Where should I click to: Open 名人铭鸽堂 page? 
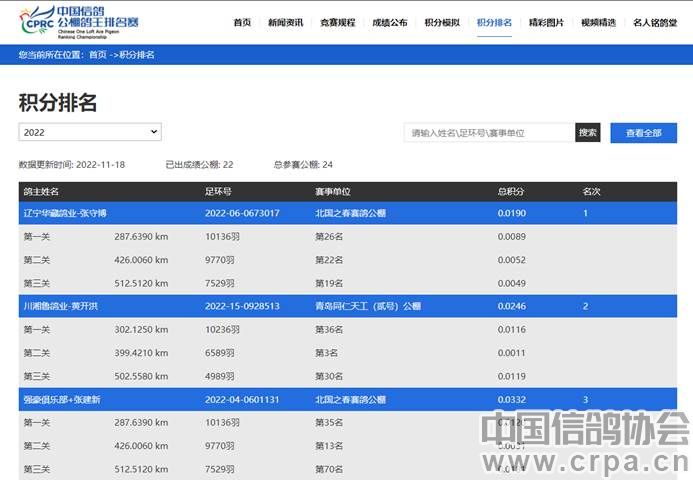pos(655,21)
